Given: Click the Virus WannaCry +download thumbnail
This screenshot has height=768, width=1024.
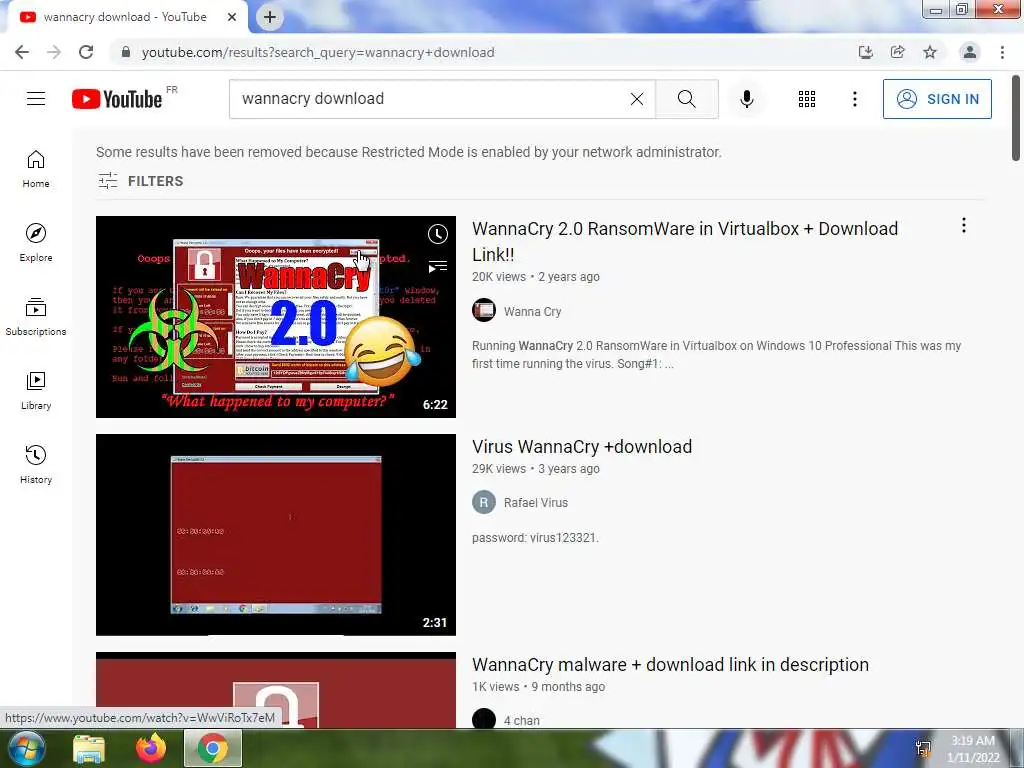Looking at the screenshot, I should point(276,535).
